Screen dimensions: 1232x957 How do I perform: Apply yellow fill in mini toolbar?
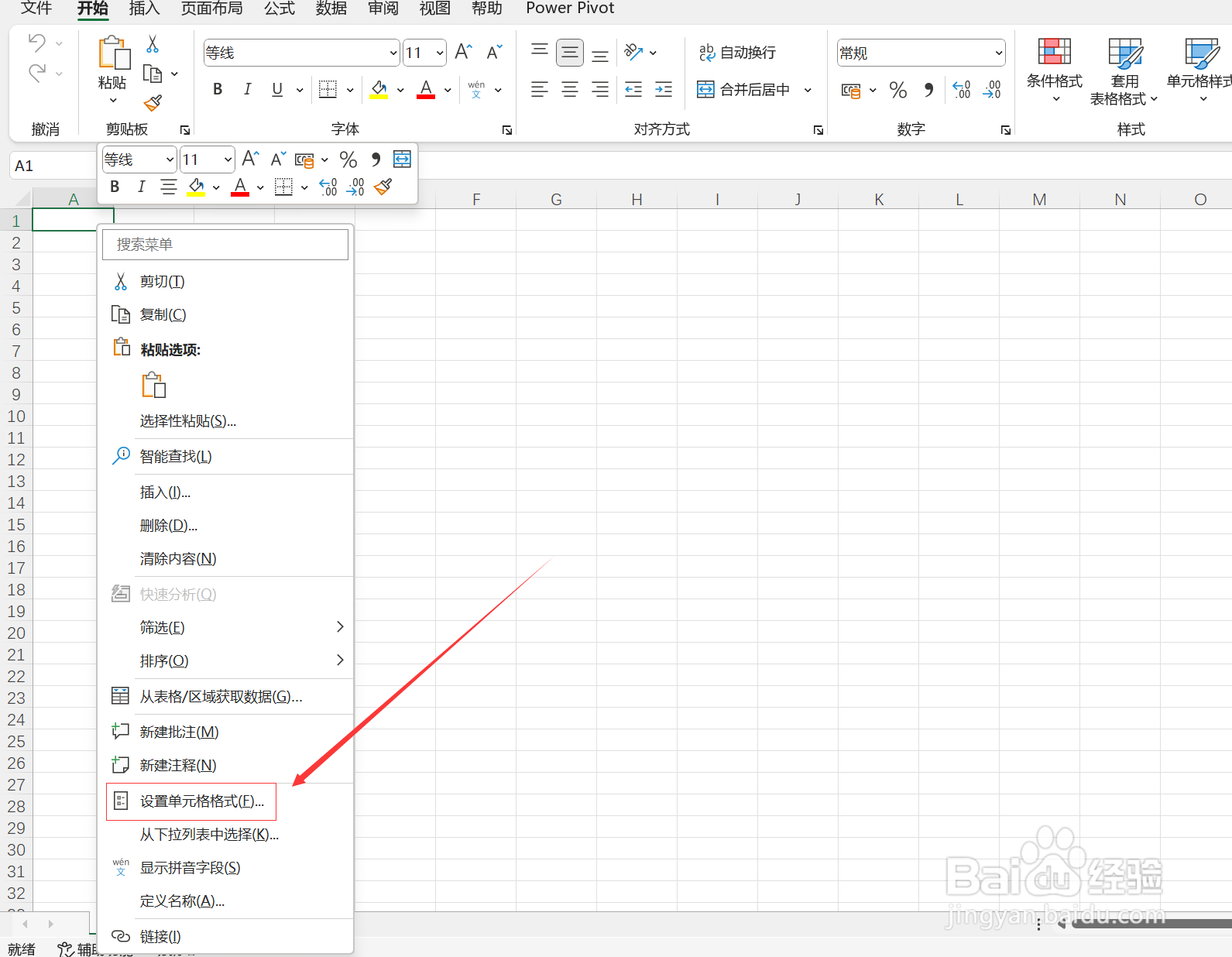click(196, 187)
